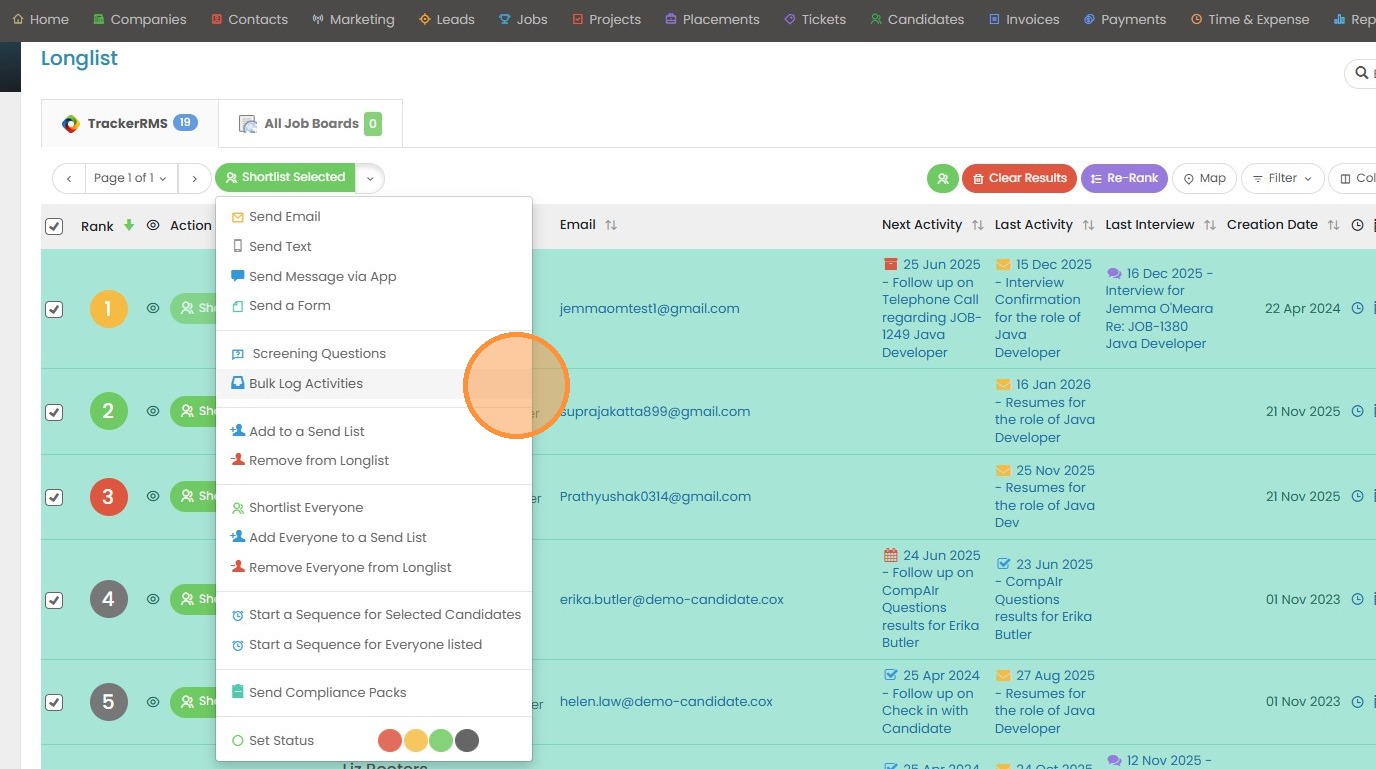The width and height of the screenshot is (1376, 769).
Task: Collapse the Shortlist Selected dropdown arrow
Action: (370, 178)
